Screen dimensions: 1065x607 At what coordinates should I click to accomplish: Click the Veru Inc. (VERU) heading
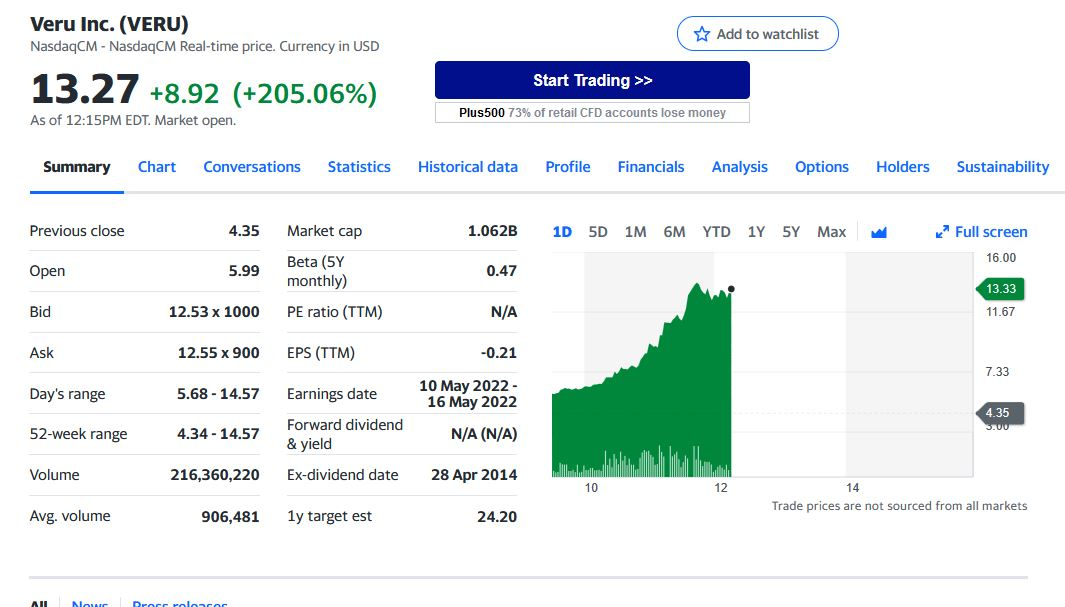tap(109, 24)
